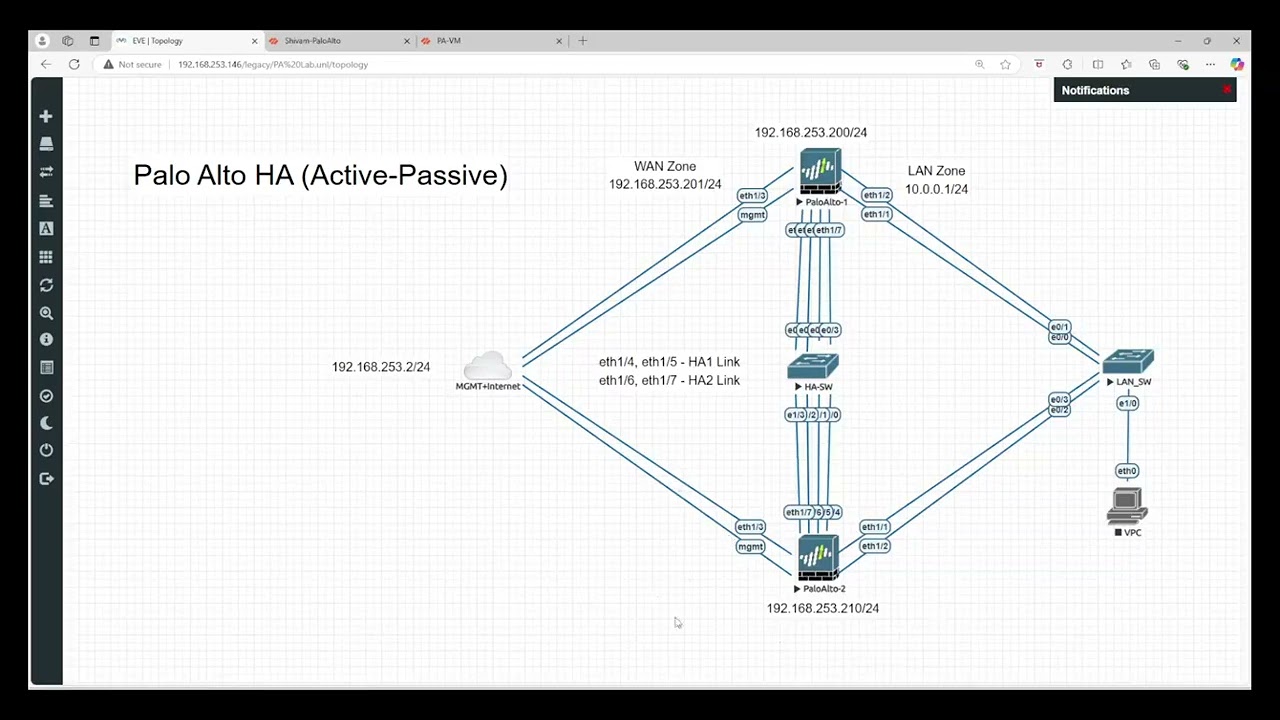Click the Logout sidebar icon

coord(46,479)
